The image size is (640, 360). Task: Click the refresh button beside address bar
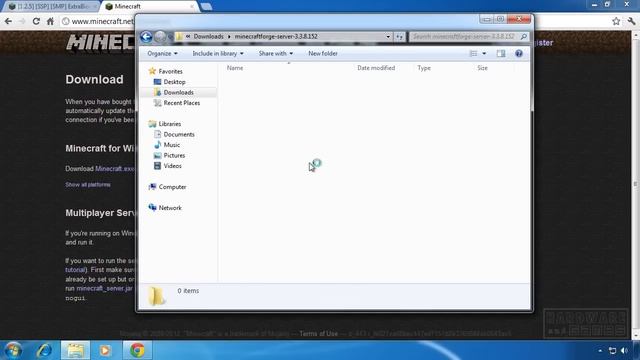(x=400, y=37)
